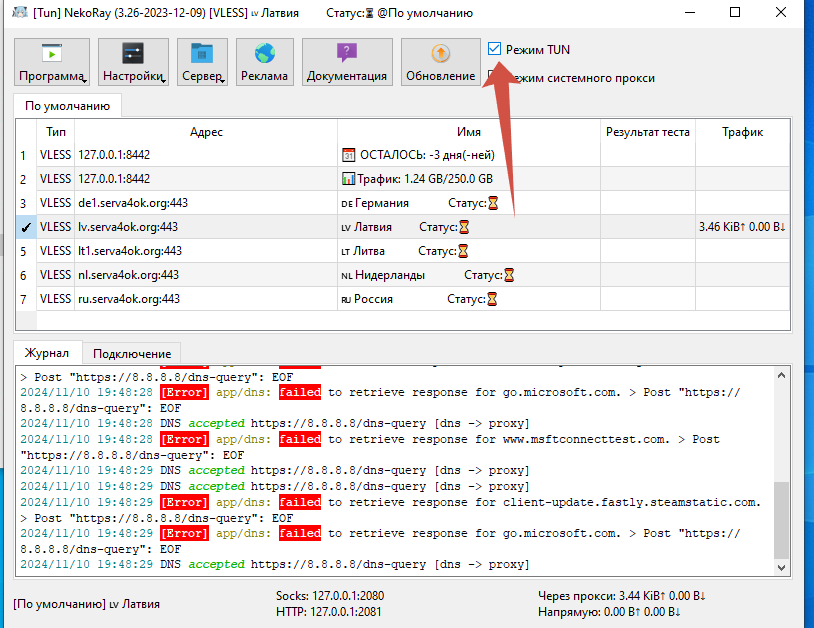Click the traffic chart icon in row 2
This screenshot has height=628, width=814.
[x=348, y=179]
